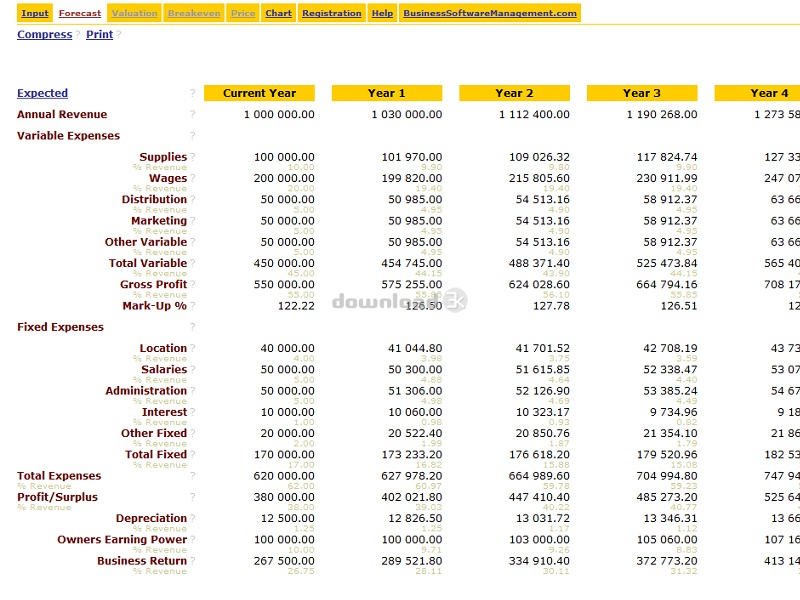Open the Chart tab

click(x=279, y=13)
